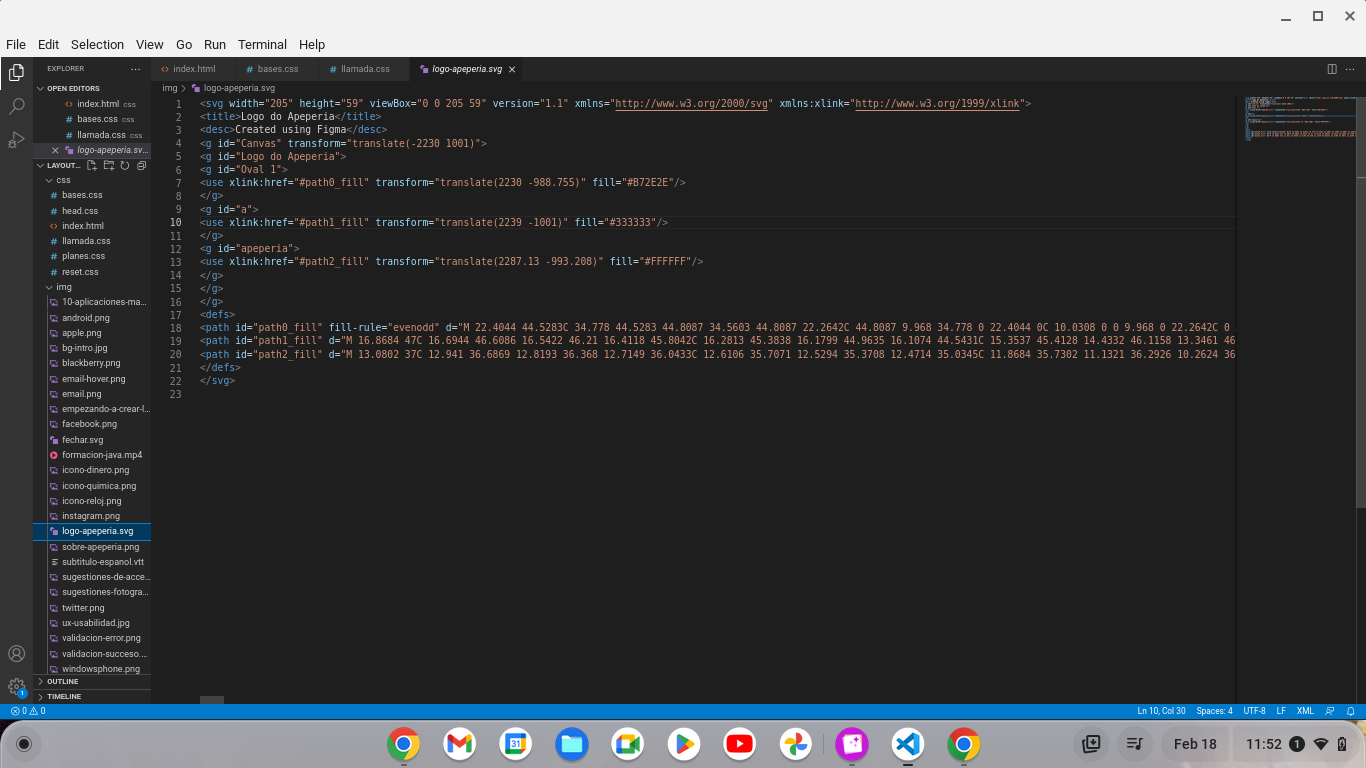Open planes.css from the css folder
Viewport: 1366px width, 768px height.
point(83,256)
